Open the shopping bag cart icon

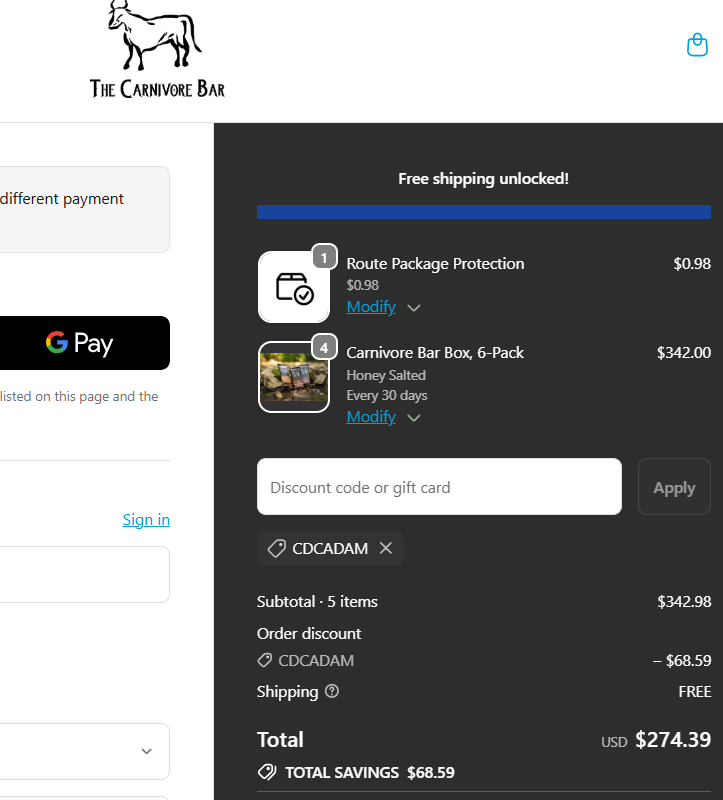tap(697, 45)
